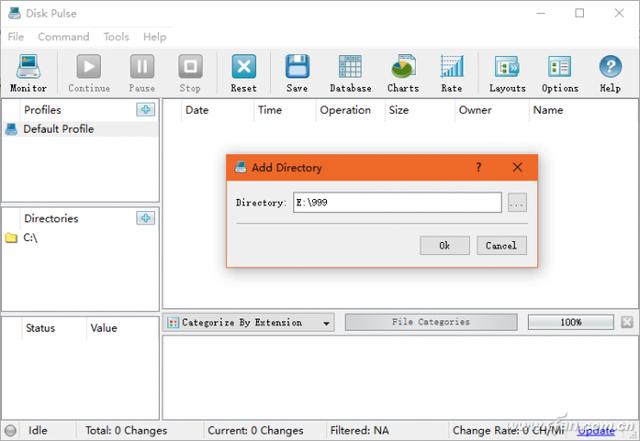Screen dimensions: 640x441
Task: Sort by the Operation column header
Action: click(x=345, y=110)
